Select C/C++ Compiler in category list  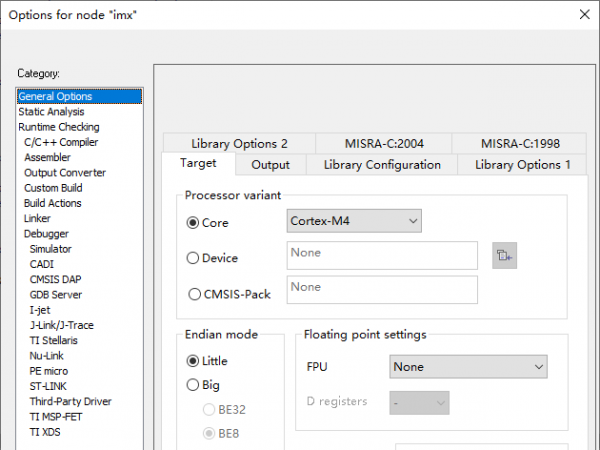[61, 143]
